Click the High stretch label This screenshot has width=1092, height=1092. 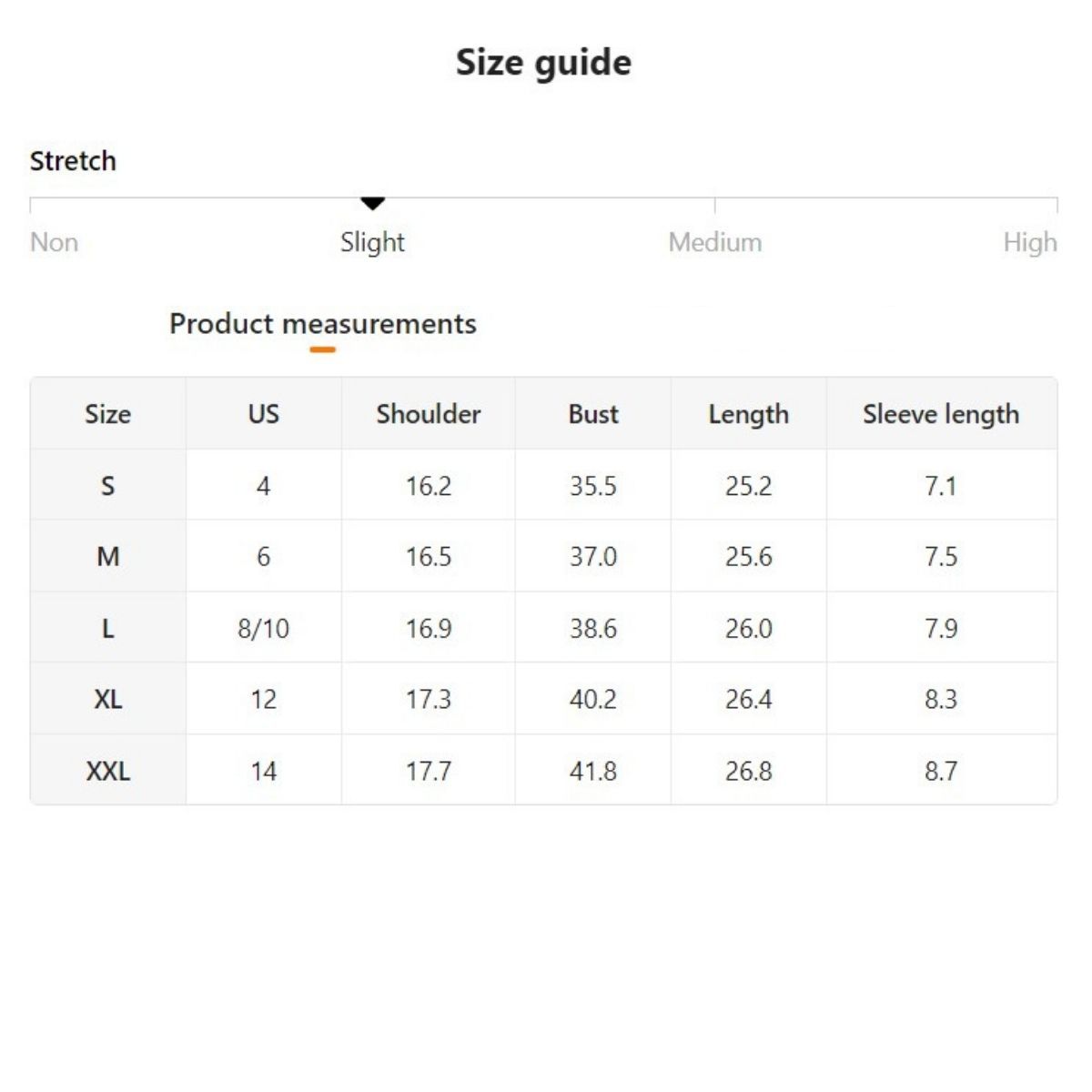click(x=1029, y=242)
